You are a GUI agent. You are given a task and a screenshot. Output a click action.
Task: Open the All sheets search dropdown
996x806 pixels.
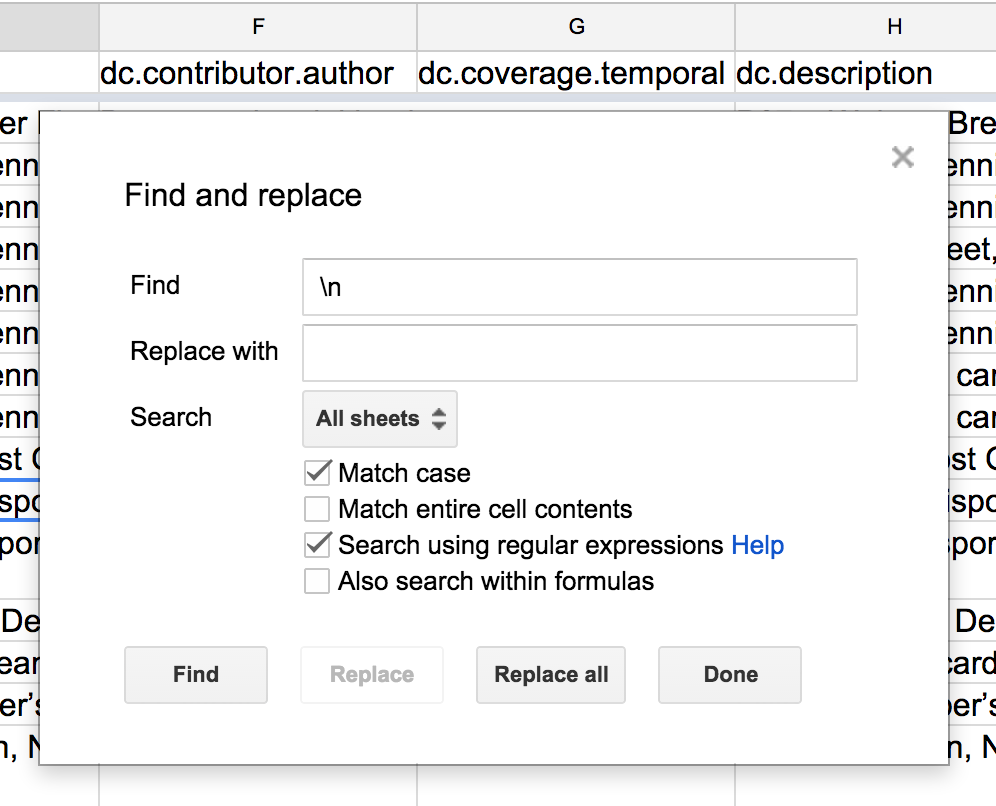[380, 419]
